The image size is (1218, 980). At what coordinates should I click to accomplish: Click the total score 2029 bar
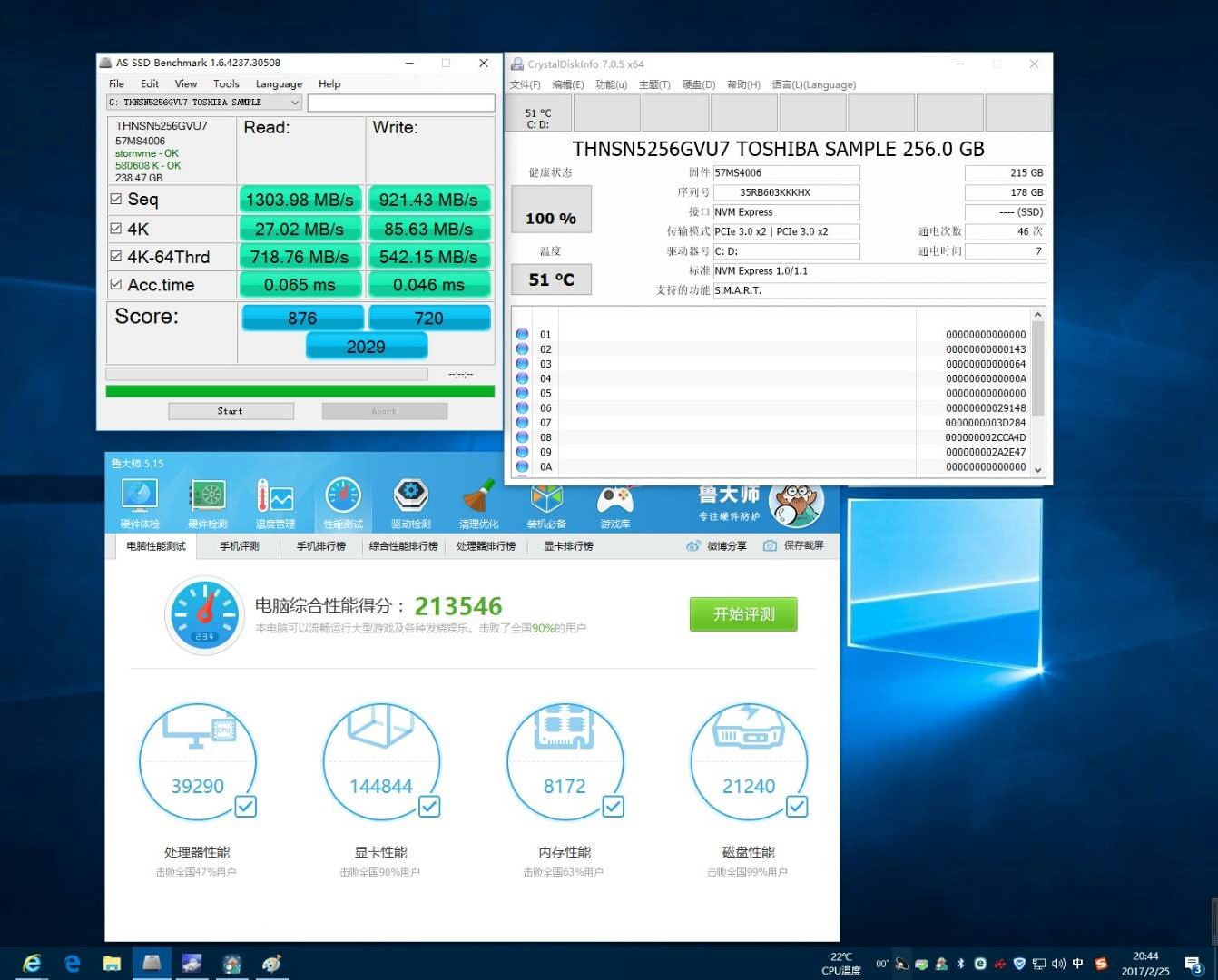[x=366, y=347]
